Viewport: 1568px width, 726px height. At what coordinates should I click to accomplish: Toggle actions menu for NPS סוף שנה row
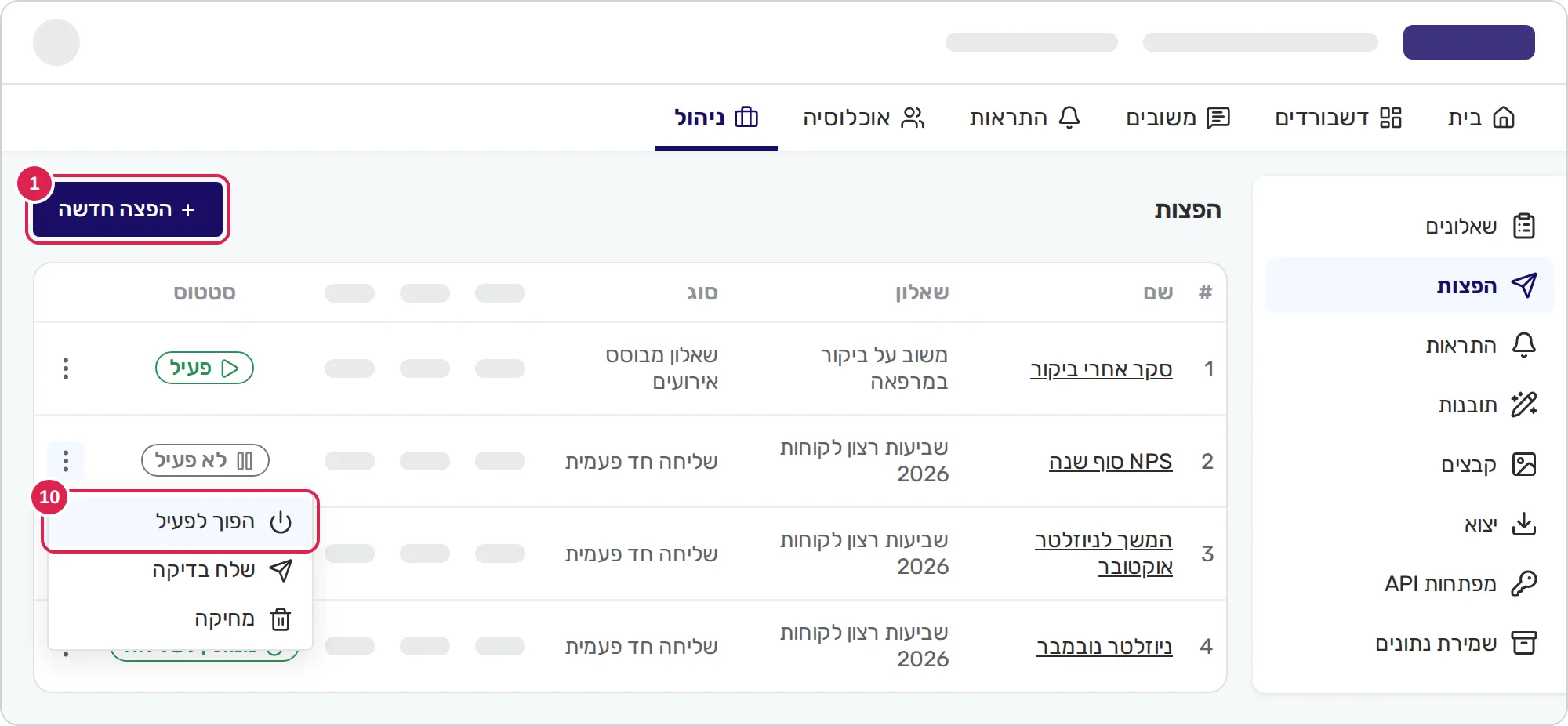click(66, 461)
